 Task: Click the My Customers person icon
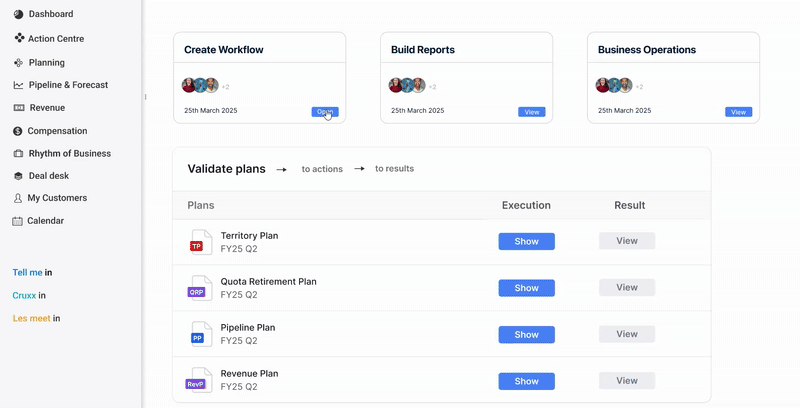coord(18,198)
